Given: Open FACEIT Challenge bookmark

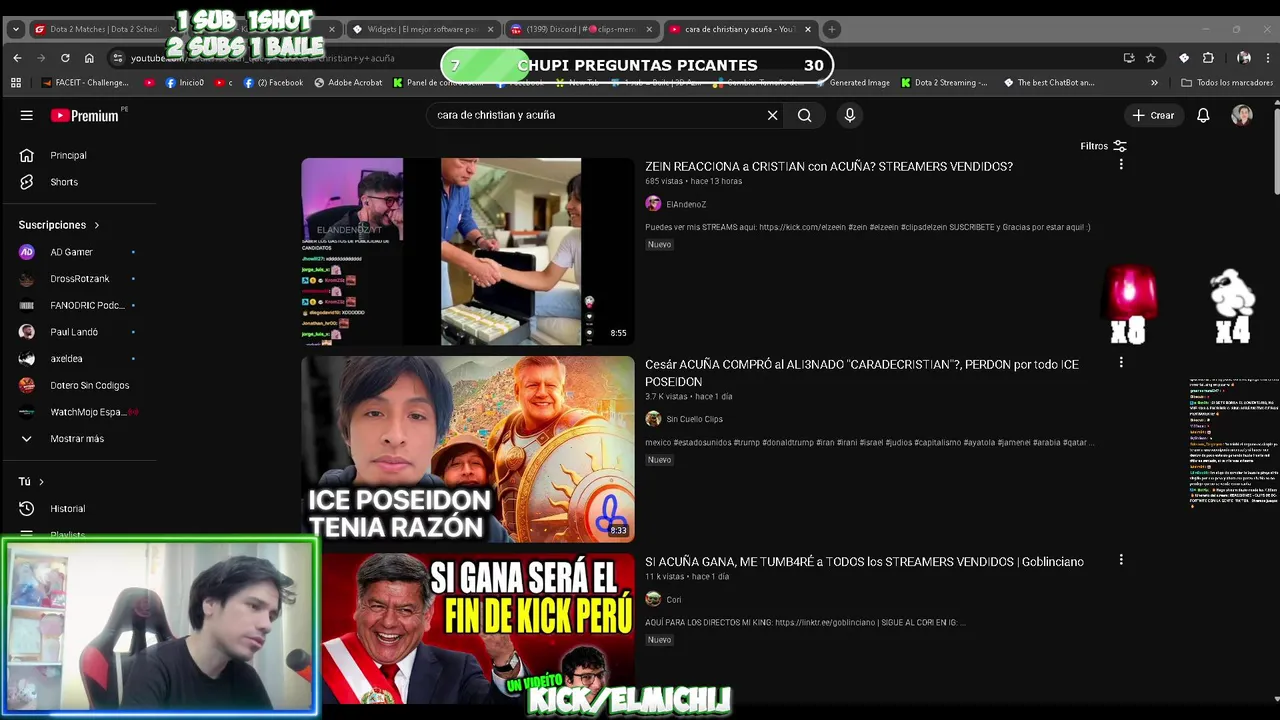Looking at the screenshot, I should (85, 83).
